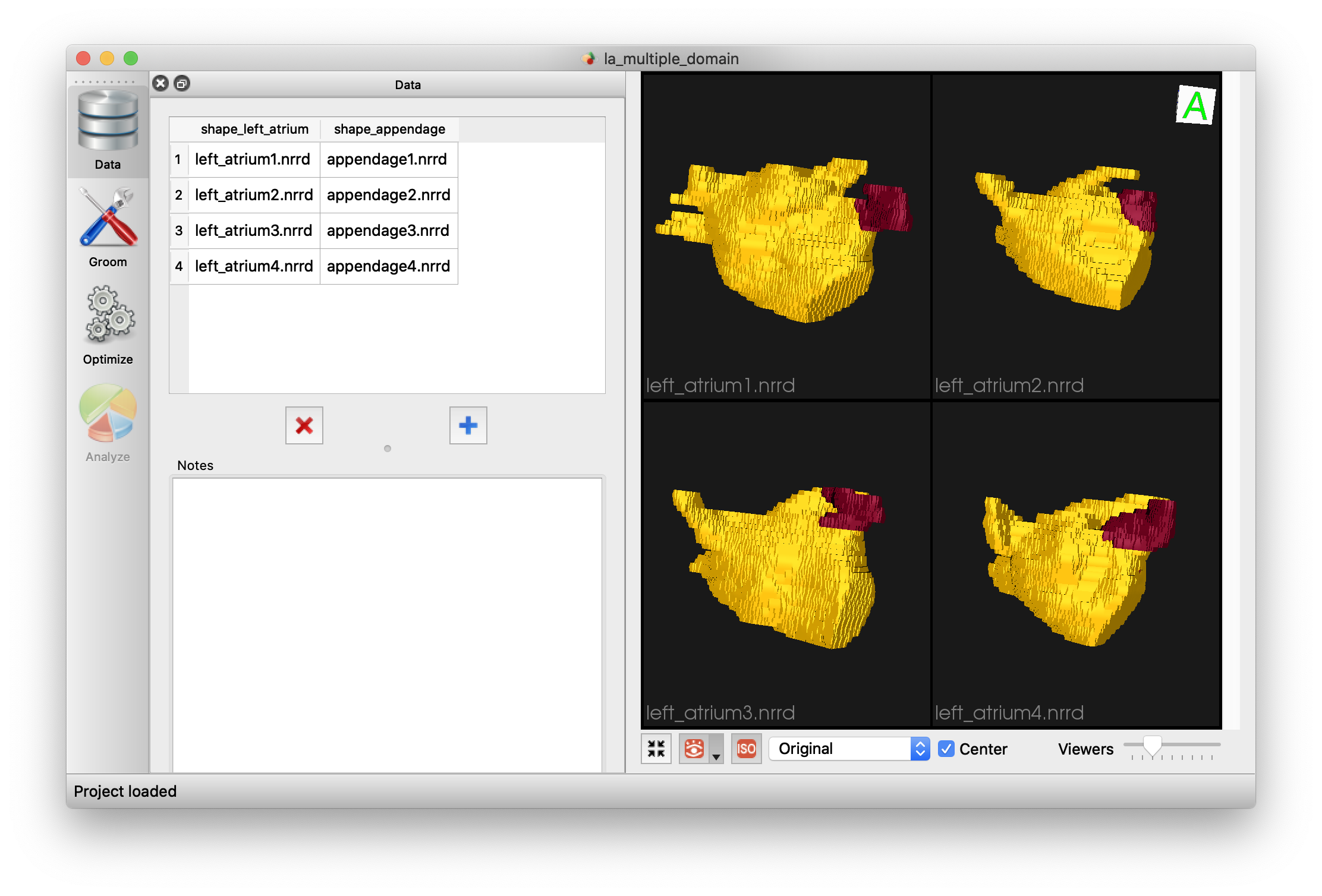Click the shape_left_atrium column header
1322x896 pixels.
[x=254, y=130]
